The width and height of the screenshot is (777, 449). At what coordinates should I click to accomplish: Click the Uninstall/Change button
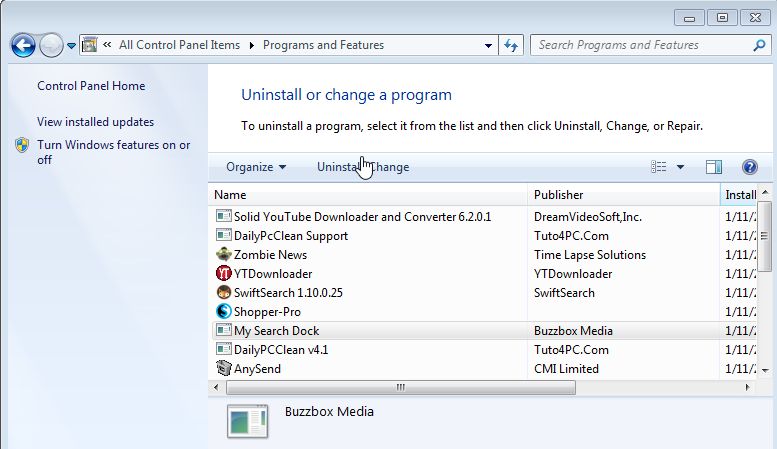coord(363,167)
